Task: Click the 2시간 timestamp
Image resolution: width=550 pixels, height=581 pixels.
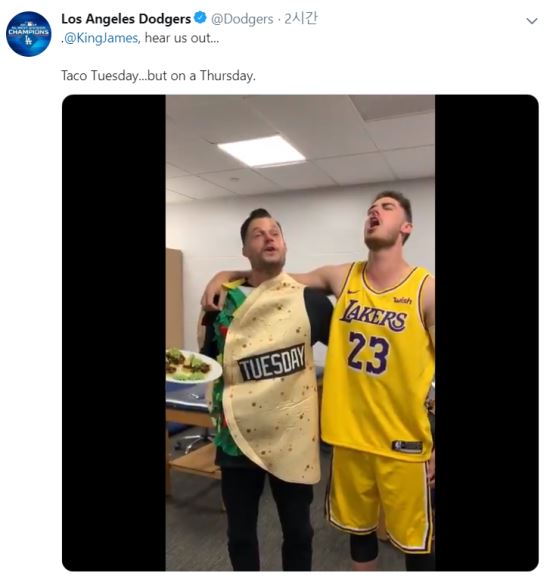Action: (x=301, y=18)
